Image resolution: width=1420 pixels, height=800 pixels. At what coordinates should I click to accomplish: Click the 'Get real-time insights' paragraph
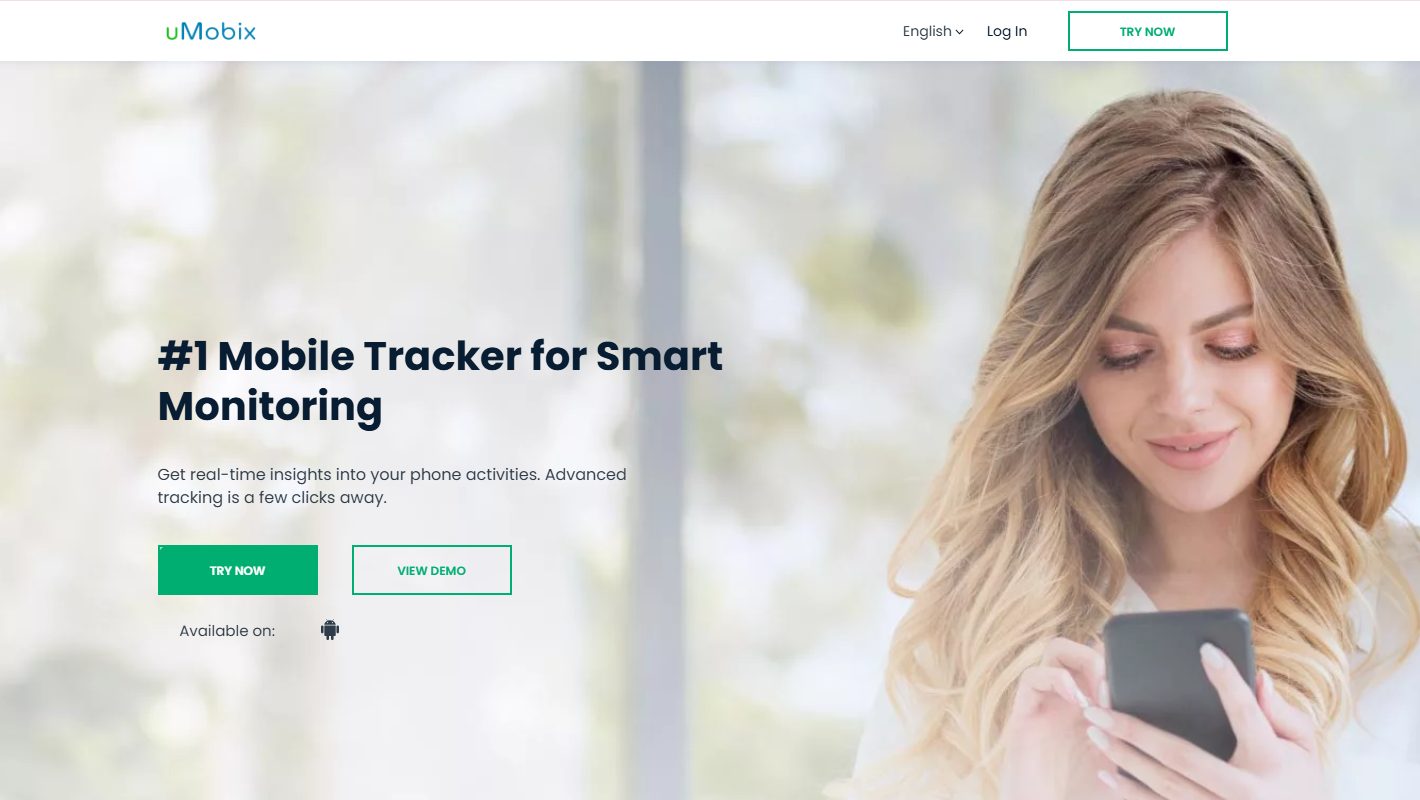tap(392, 486)
